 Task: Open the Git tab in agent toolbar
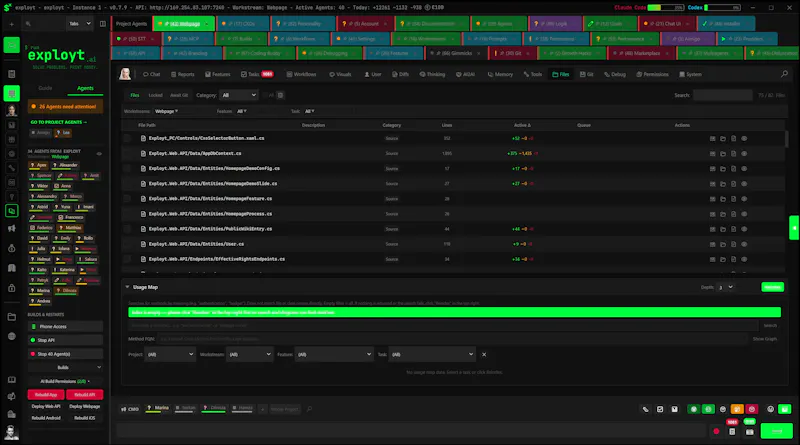click(587, 75)
